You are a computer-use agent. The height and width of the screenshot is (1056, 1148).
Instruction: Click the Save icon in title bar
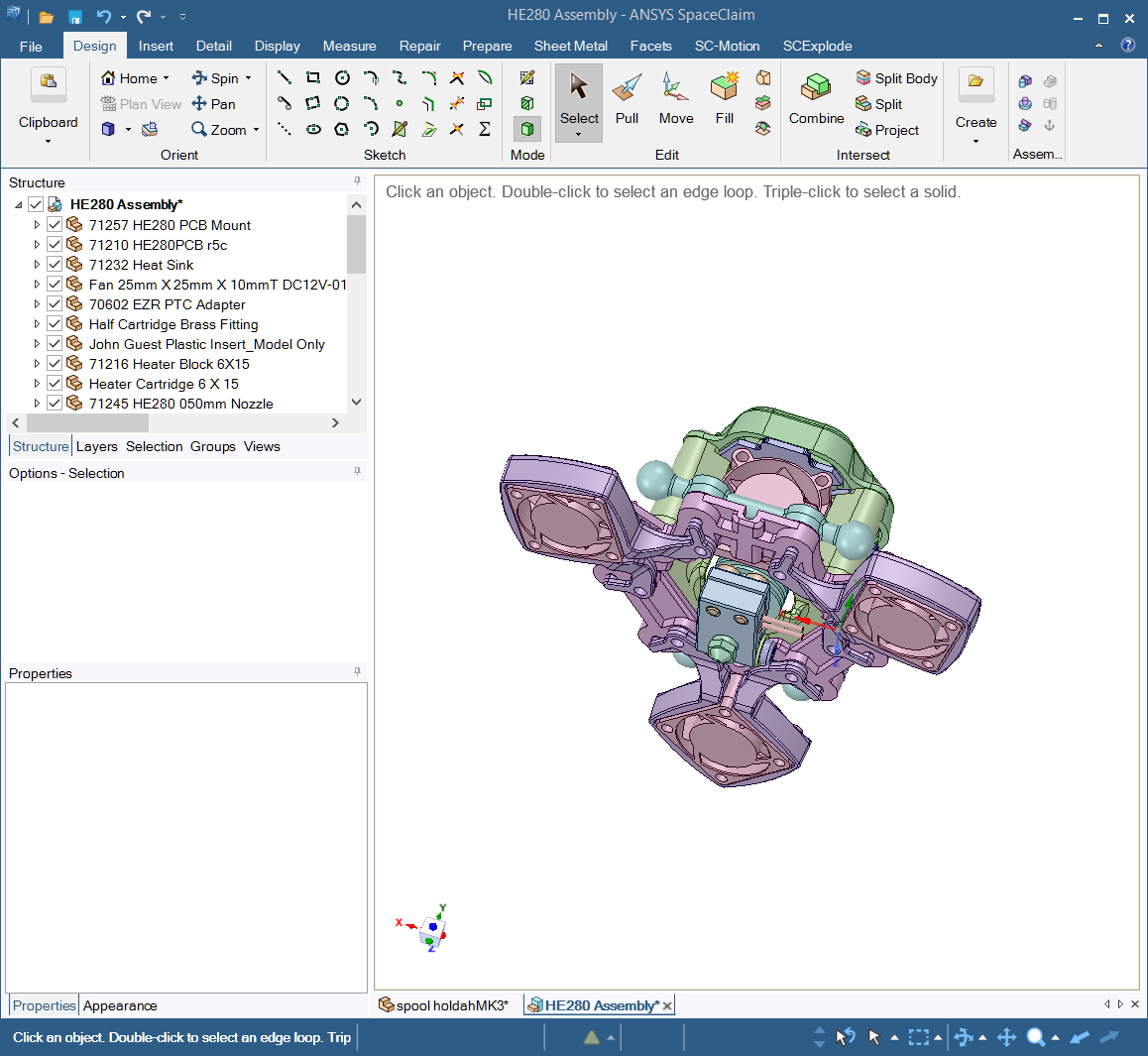pos(75,17)
